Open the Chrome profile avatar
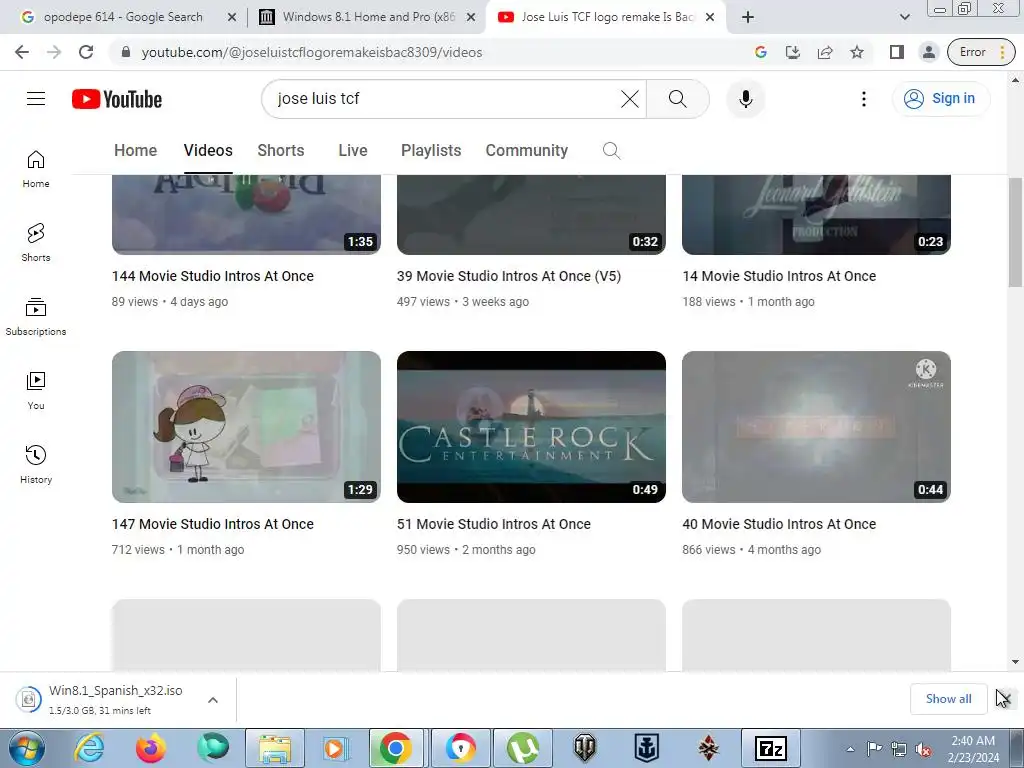 [929, 52]
